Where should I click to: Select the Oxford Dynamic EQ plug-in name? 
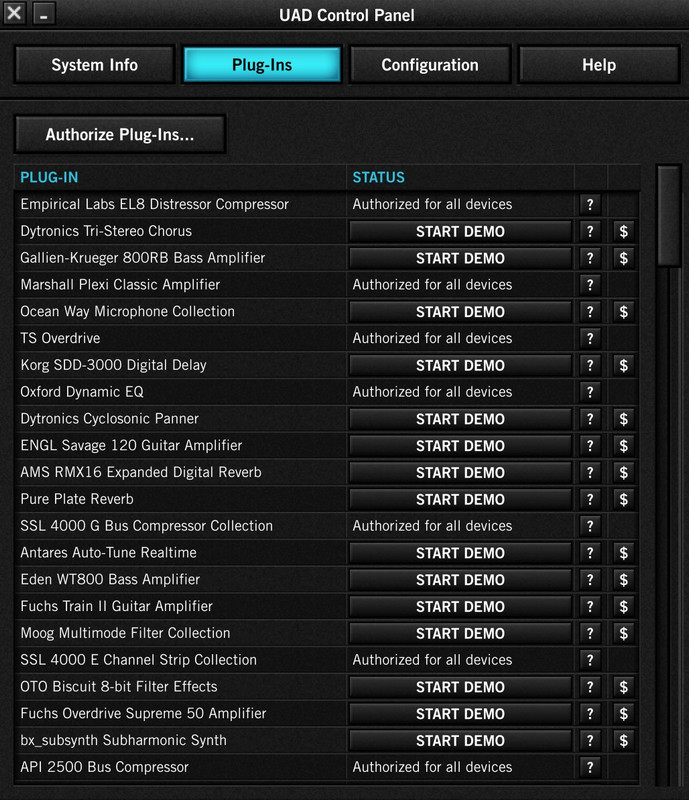pos(82,392)
